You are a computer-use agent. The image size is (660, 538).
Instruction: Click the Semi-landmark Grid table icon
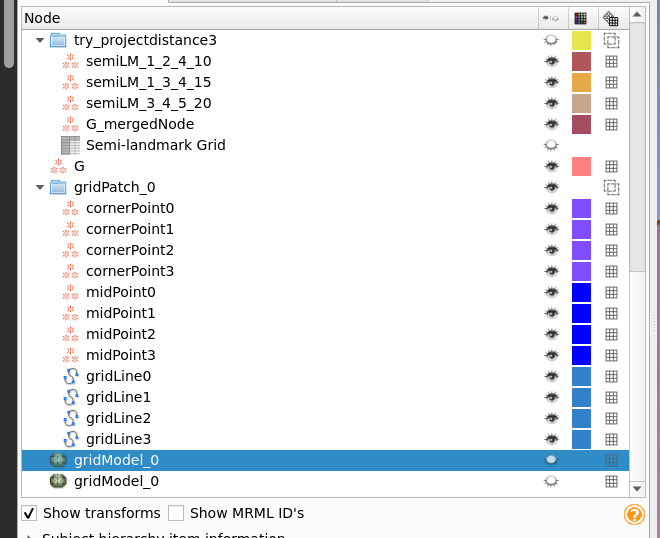[x=70, y=145]
